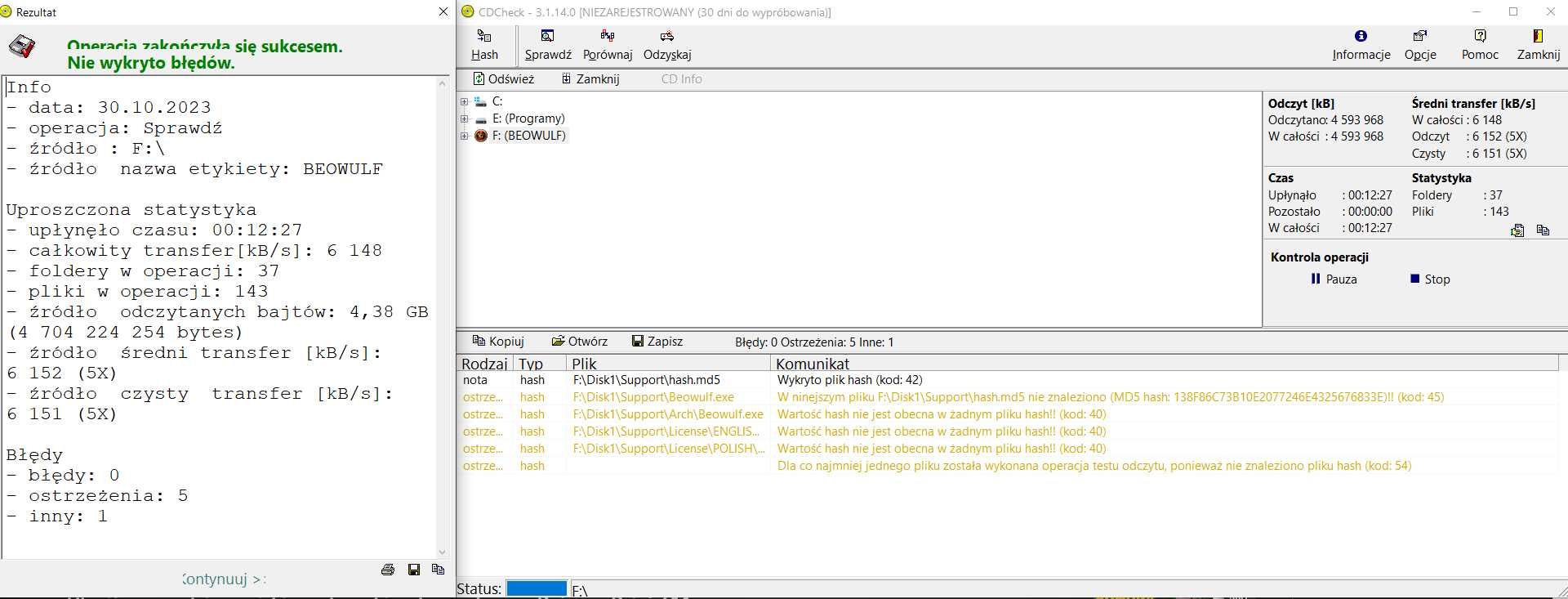Select warning row for Support\Beowulf.exe

[1008, 397]
